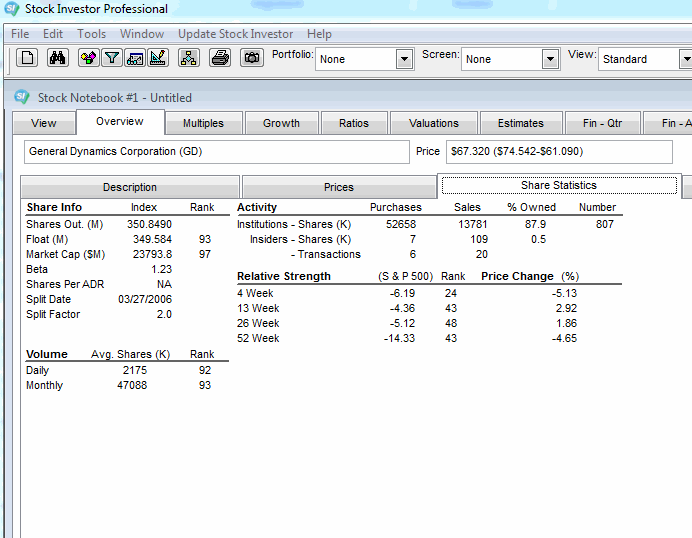This screenshot has width=692, height=538.
Task: Switch to the Valuations tab
Action: pyautogui.click(x=433, y=123)
